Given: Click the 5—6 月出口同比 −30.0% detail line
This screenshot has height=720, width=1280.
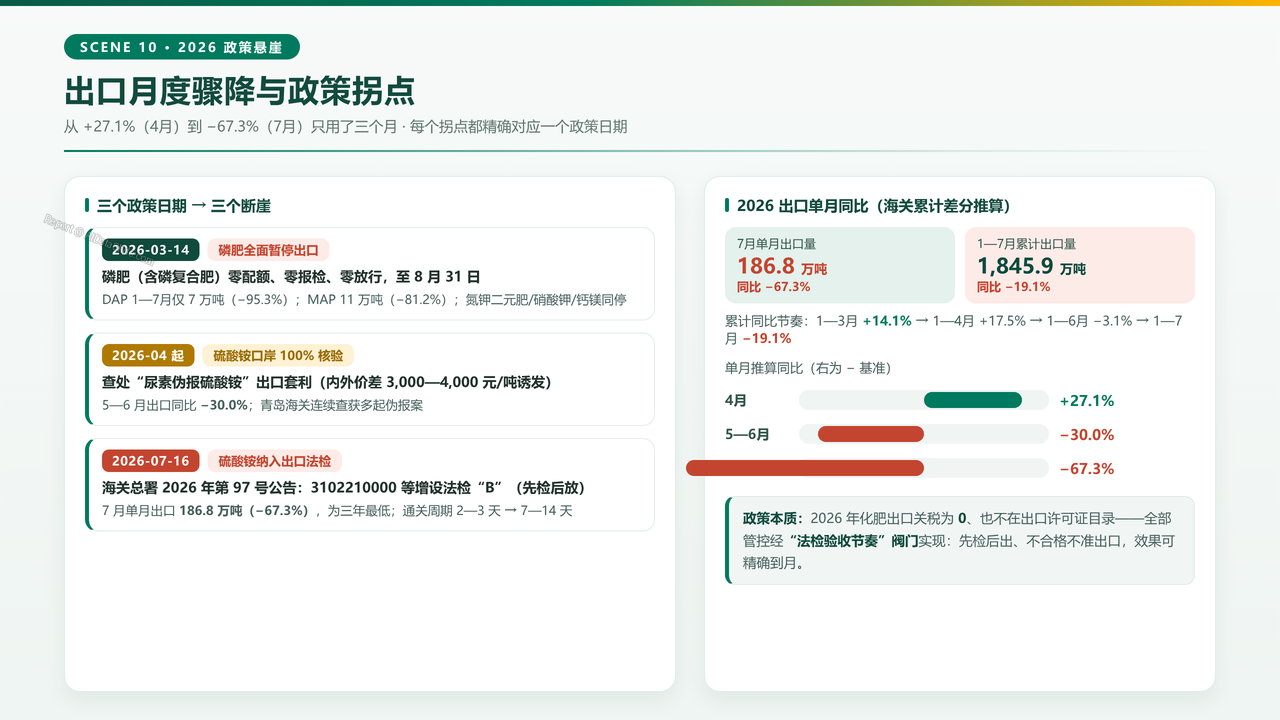Looking at the screenshot, I should pos(263,405).
